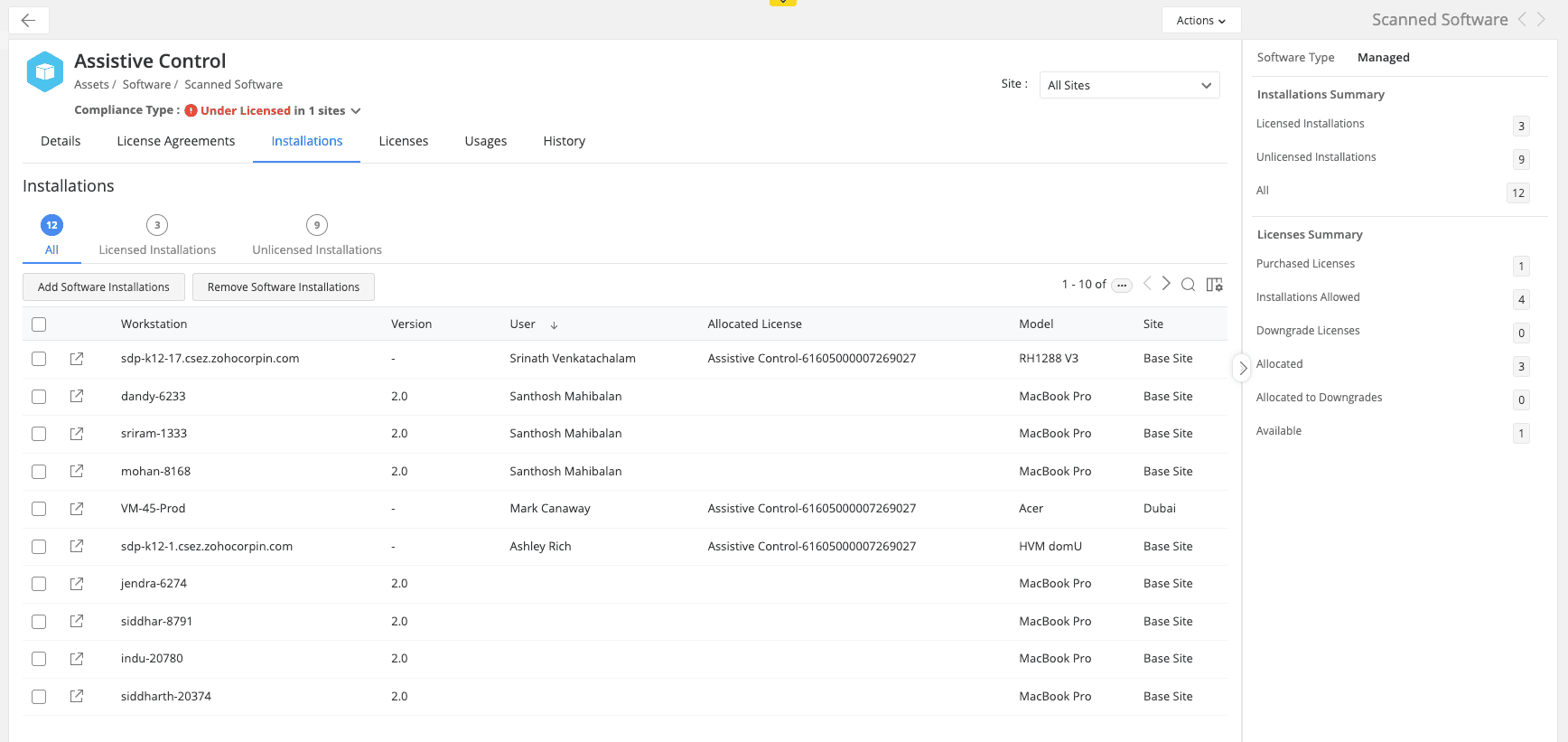
Task: Open the column chooser settings icon
Action: click(1214, 285)
